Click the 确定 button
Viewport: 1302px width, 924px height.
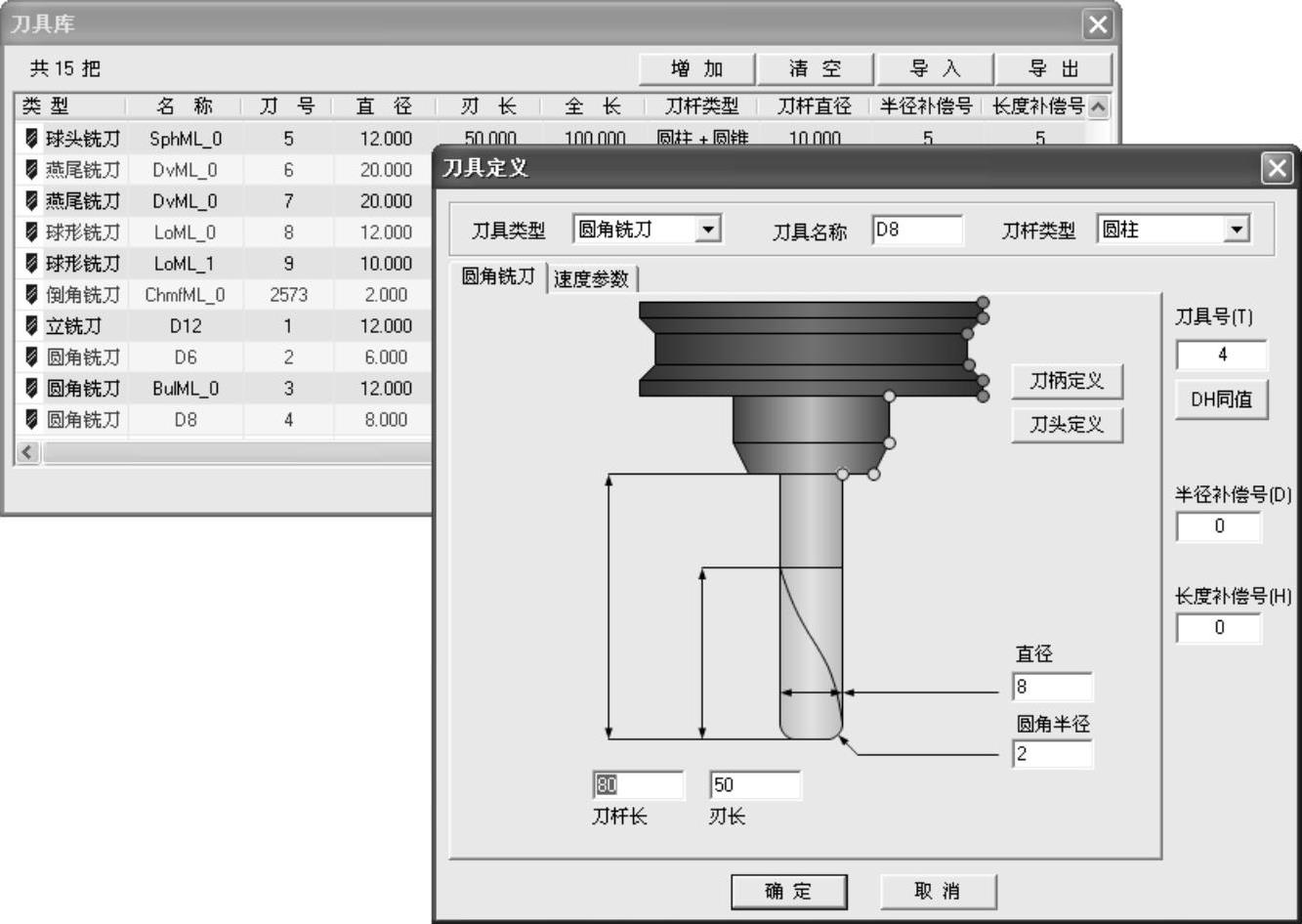788,891
